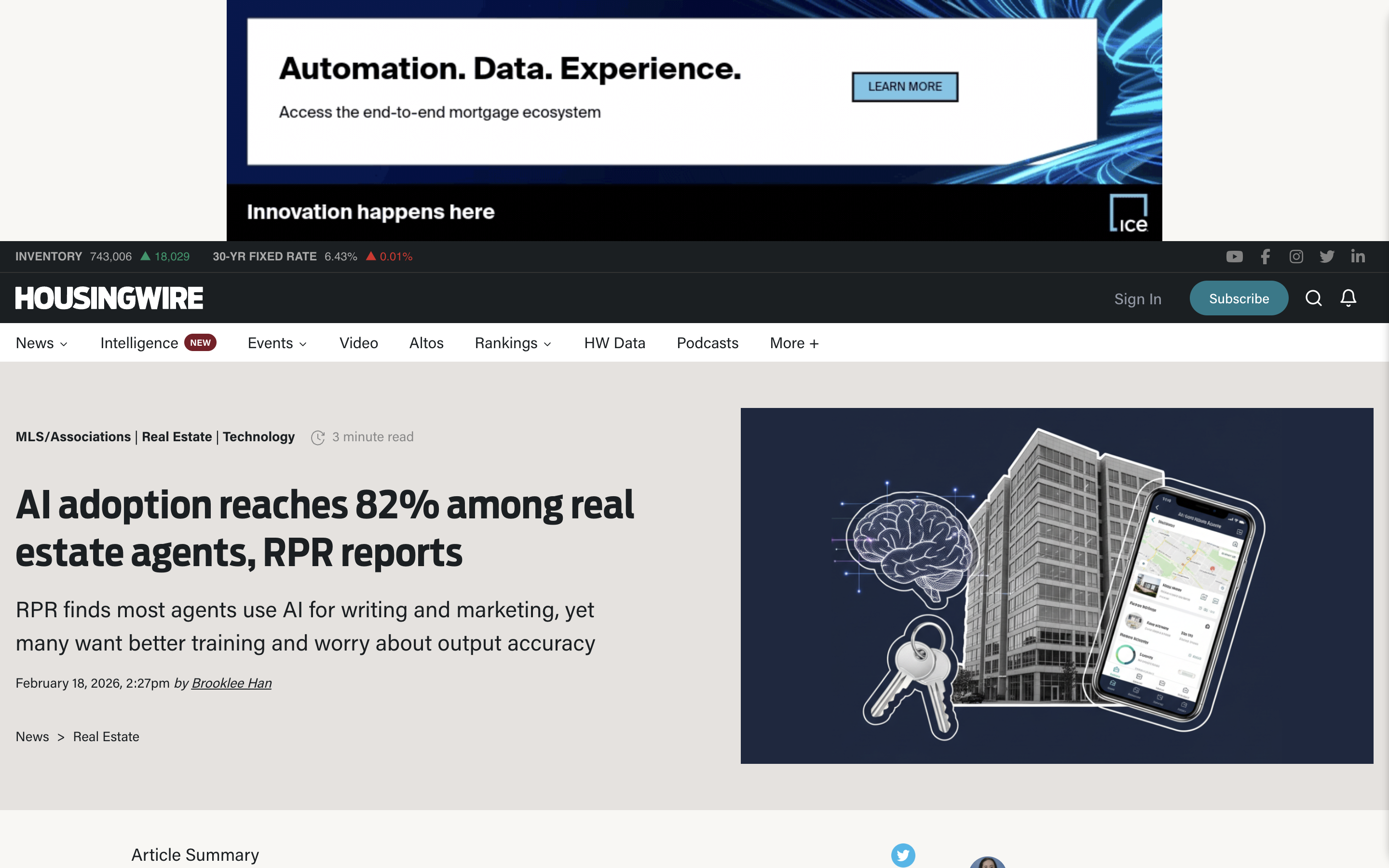This screenshot has width=1389, height=868.
Task: Expand the News dropdown menu
Action: (41, 343)
